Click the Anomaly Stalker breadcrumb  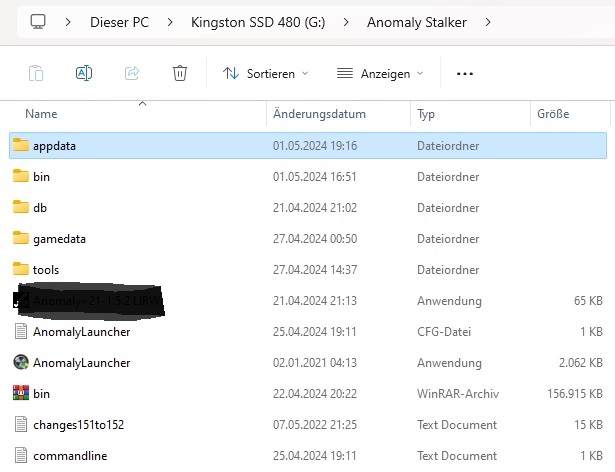coord(417,22)
